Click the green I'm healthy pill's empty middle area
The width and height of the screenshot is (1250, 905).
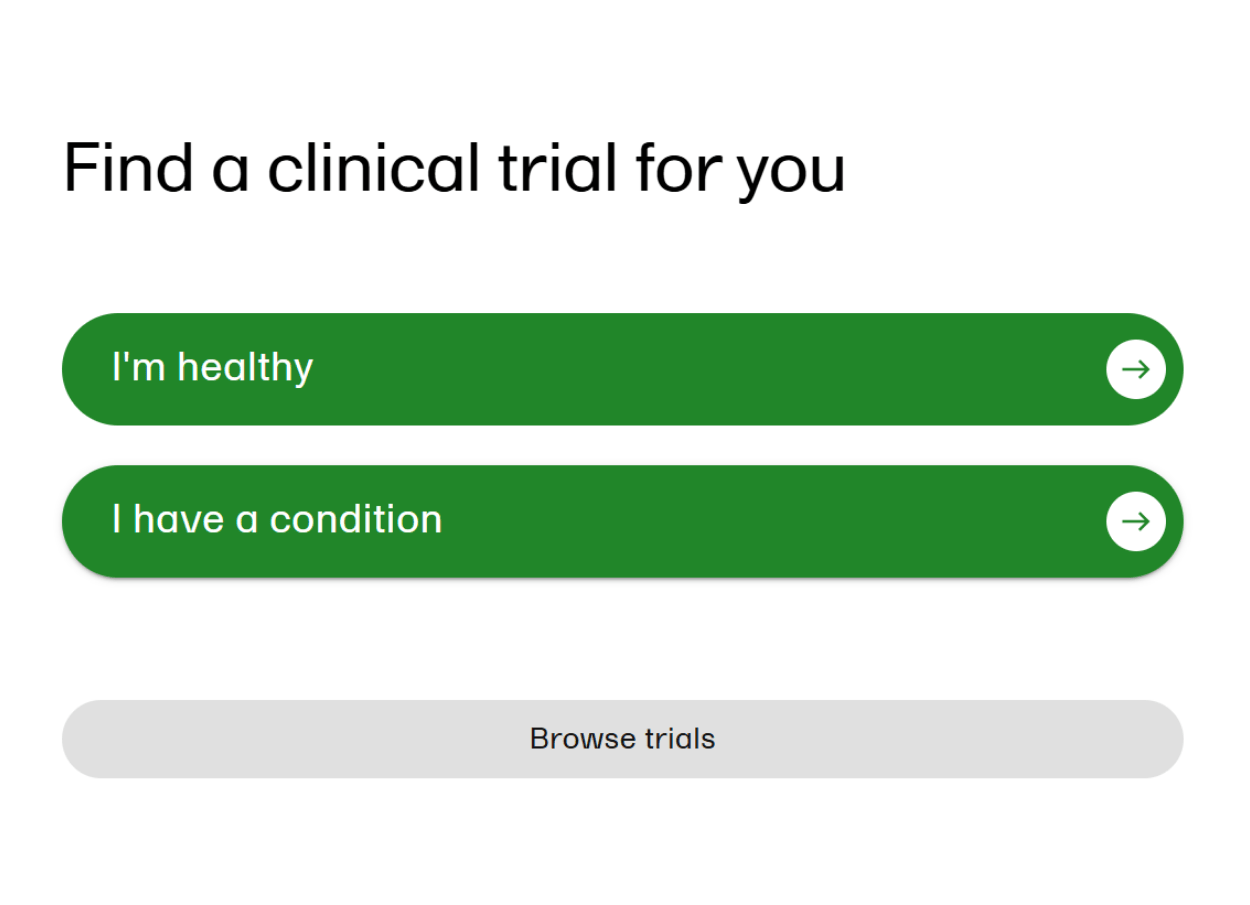(700, 369)
